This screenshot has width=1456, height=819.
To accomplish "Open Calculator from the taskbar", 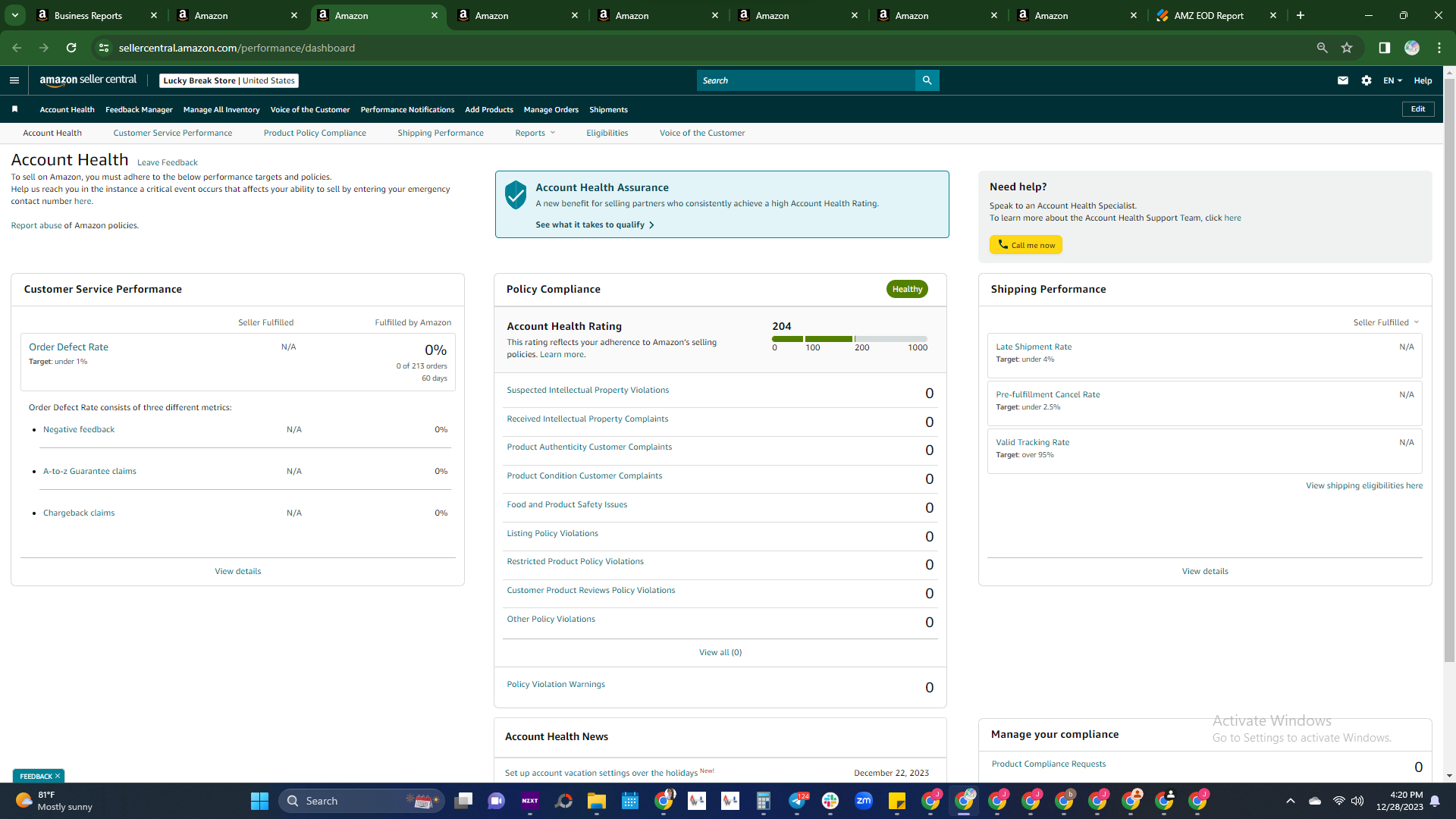I will tap(764, 801).
